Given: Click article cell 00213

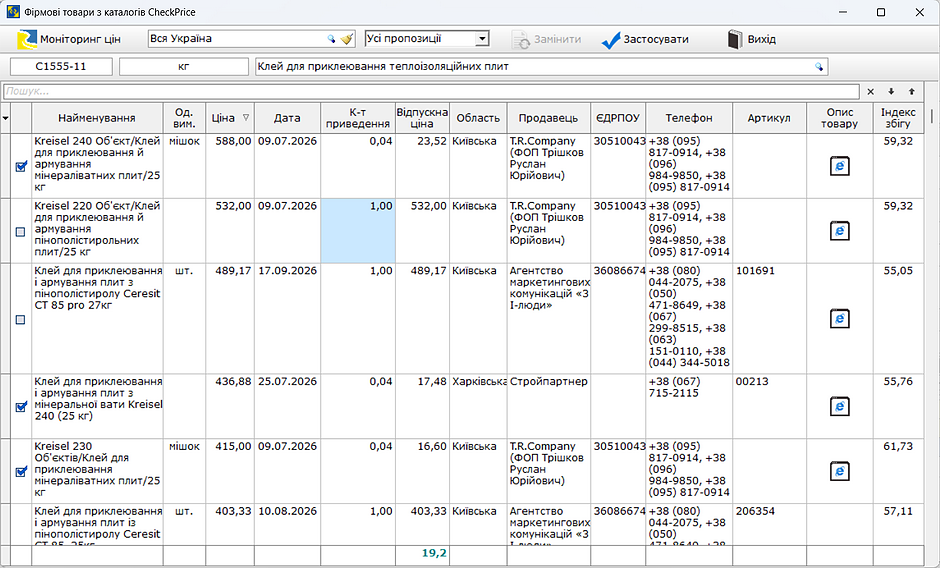Looking at the screenshot, I should [770, 407].
